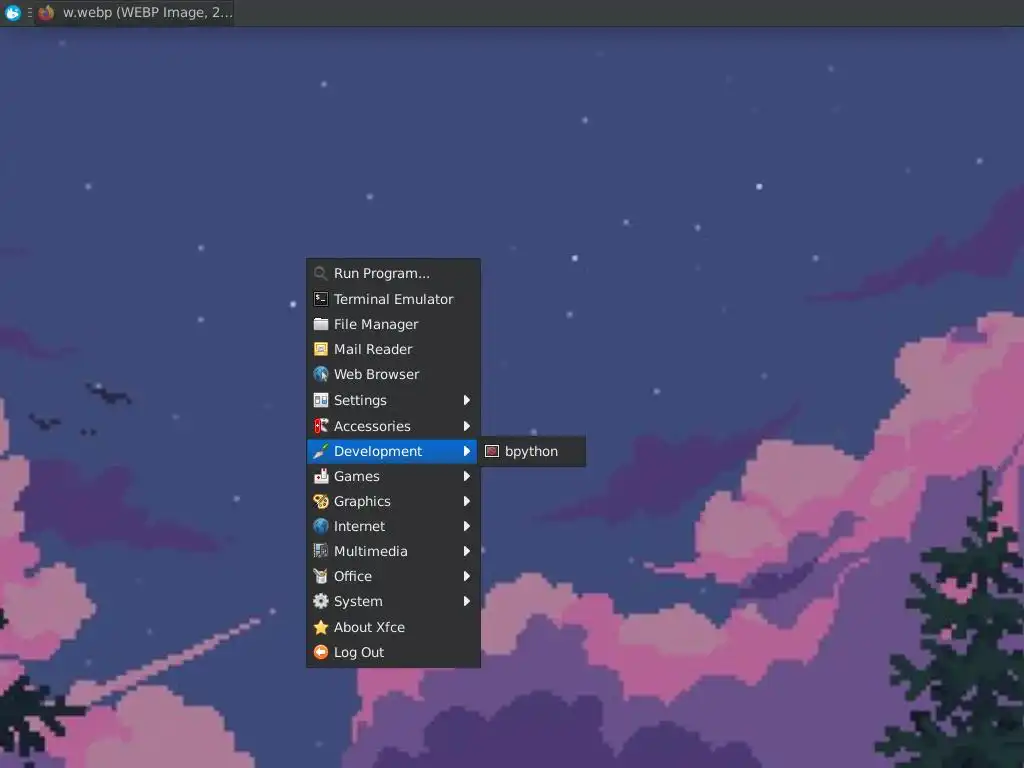The width and height of the screenshot is (1024, 768).
Task: Open the Office menu label
Action: (353, 576)
